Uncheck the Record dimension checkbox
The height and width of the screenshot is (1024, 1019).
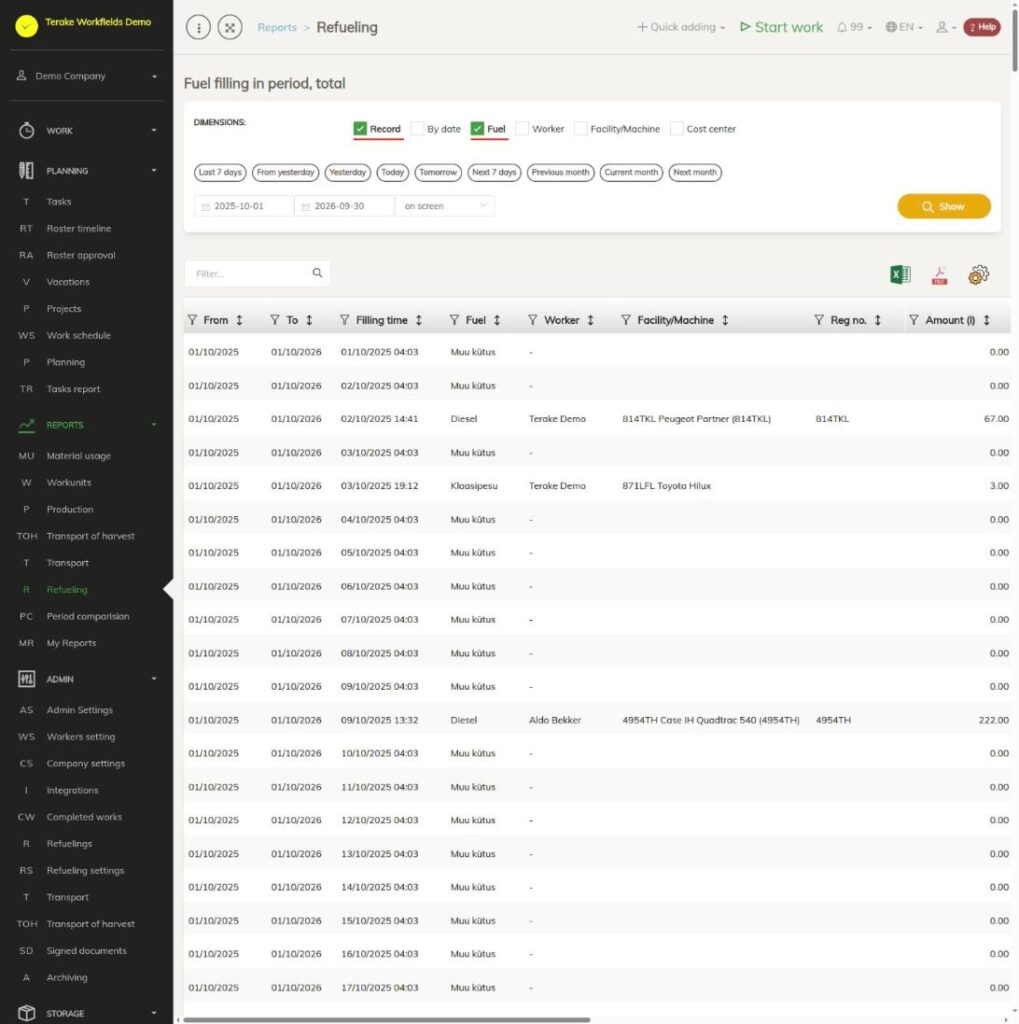coord(360,129)
